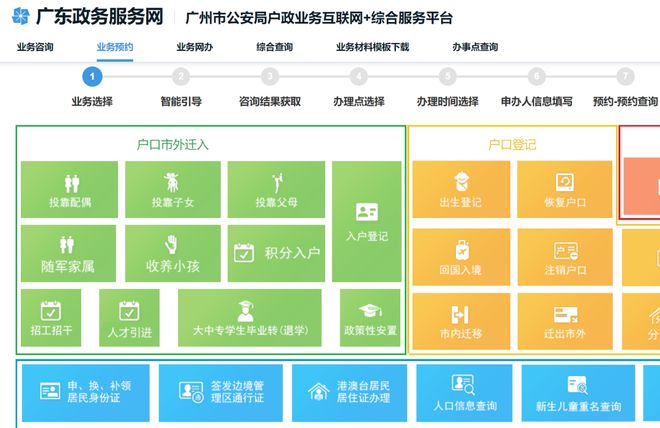This screenshot has height=428, width=660.
Task: Open the 恢复户口 restore icon tile
Action: 564,189
